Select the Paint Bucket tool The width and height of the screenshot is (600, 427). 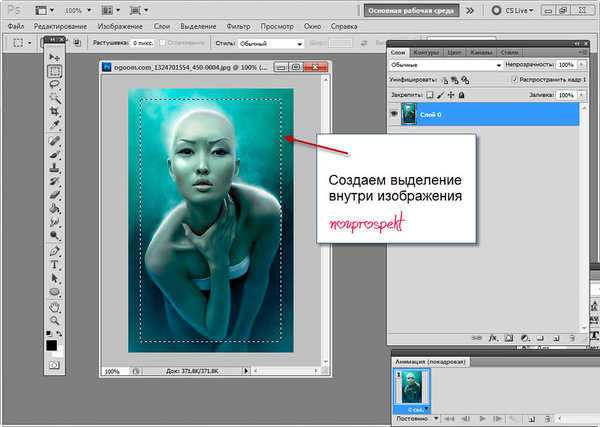point(54,209)
